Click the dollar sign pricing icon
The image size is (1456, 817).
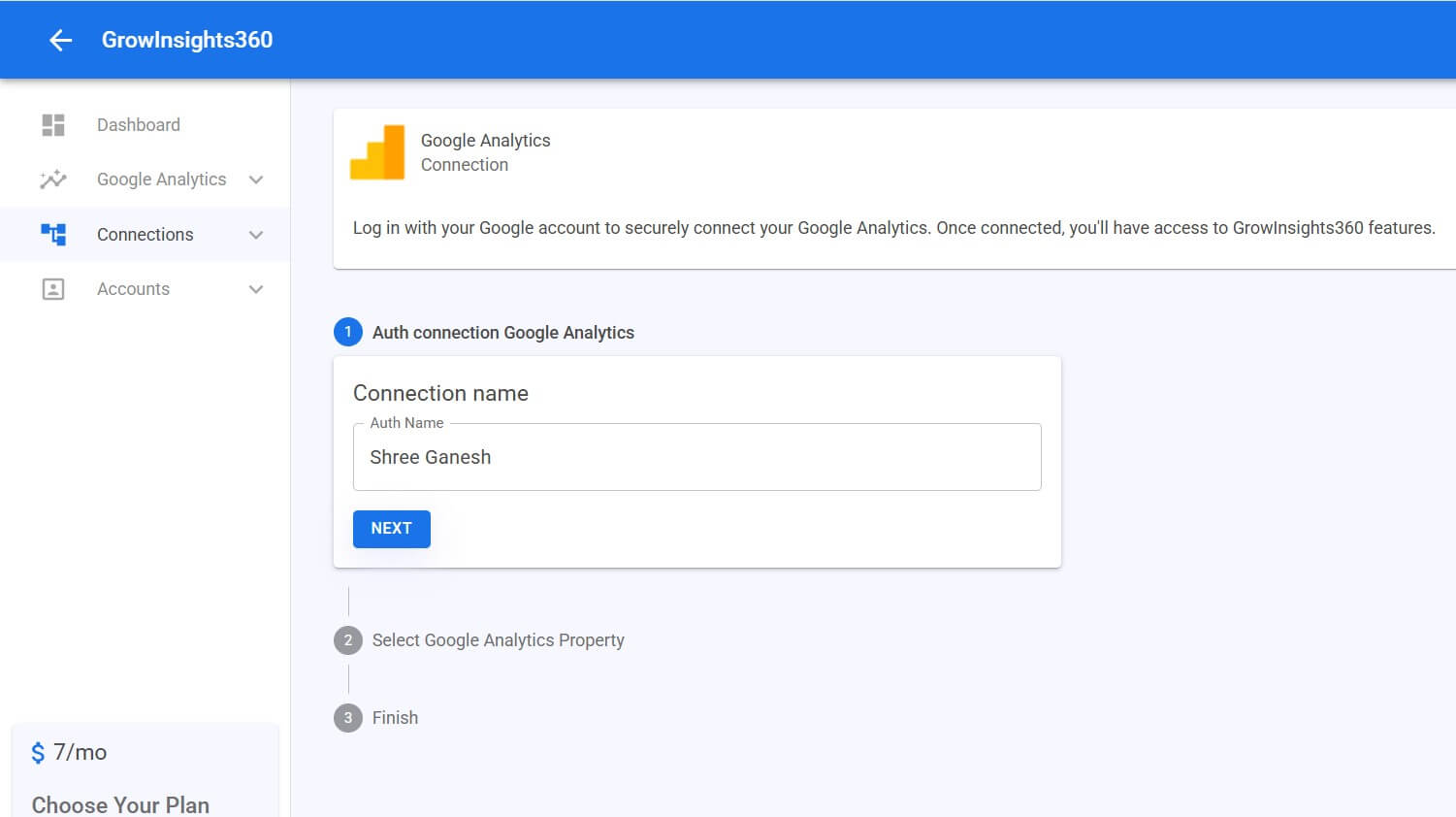[38, 753]
